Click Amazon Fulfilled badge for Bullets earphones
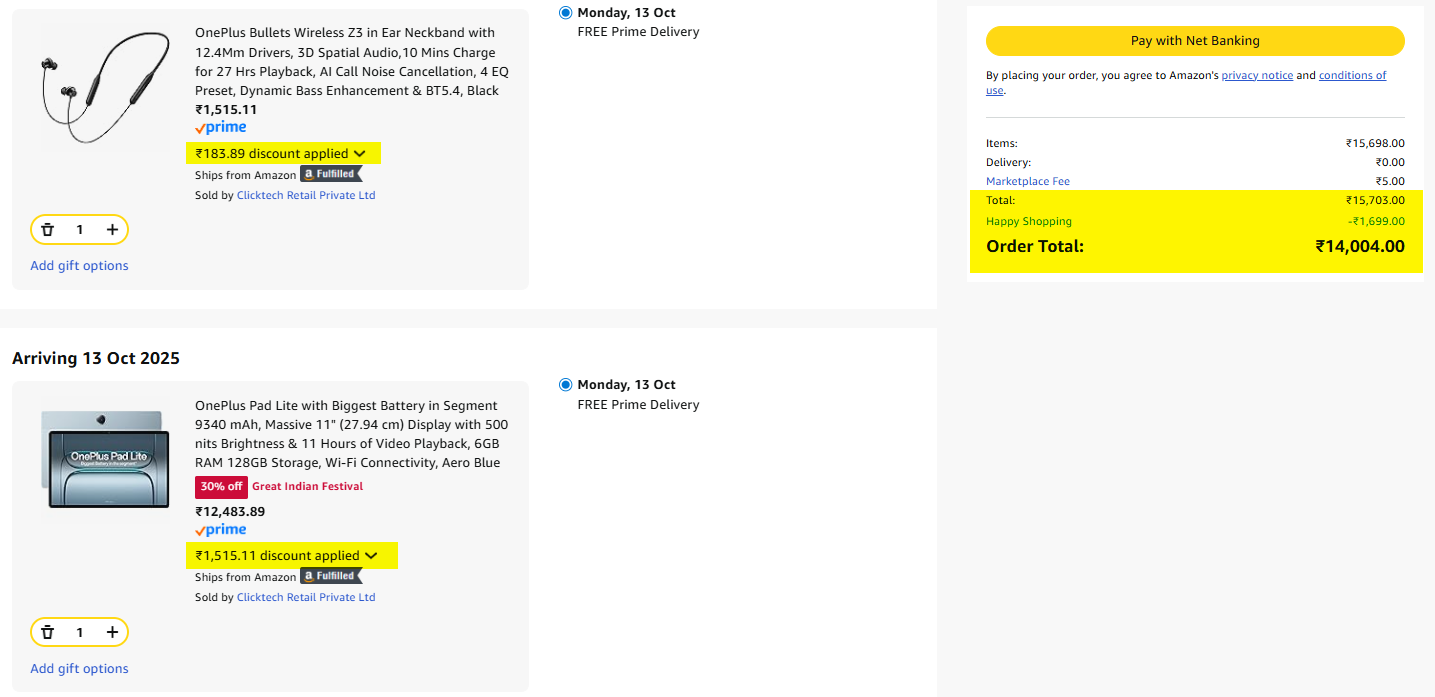 [331, 174]
